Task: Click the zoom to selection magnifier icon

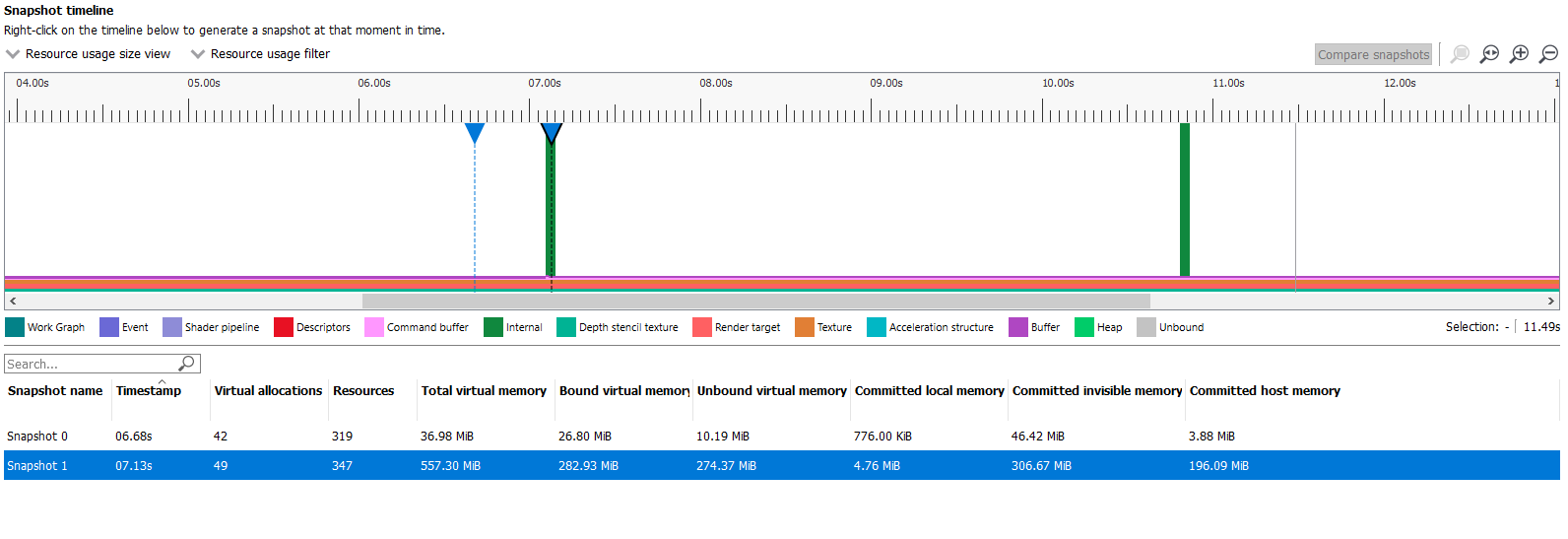Action: [x=1460, y=54]
